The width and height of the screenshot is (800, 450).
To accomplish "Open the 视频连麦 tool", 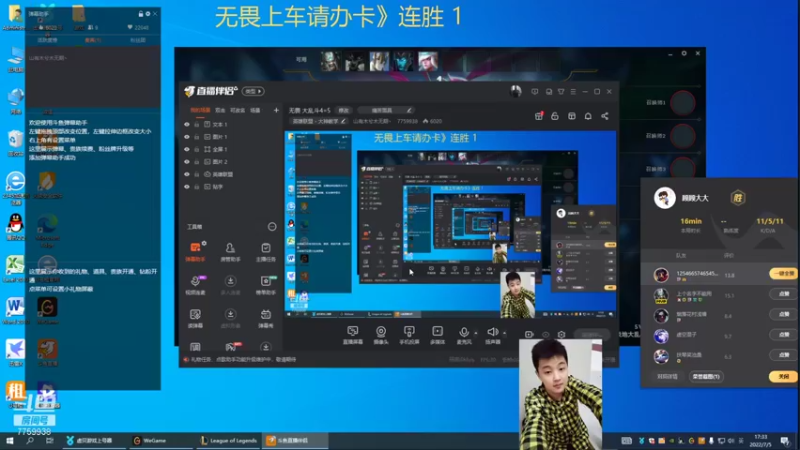I will coord(195,285).
